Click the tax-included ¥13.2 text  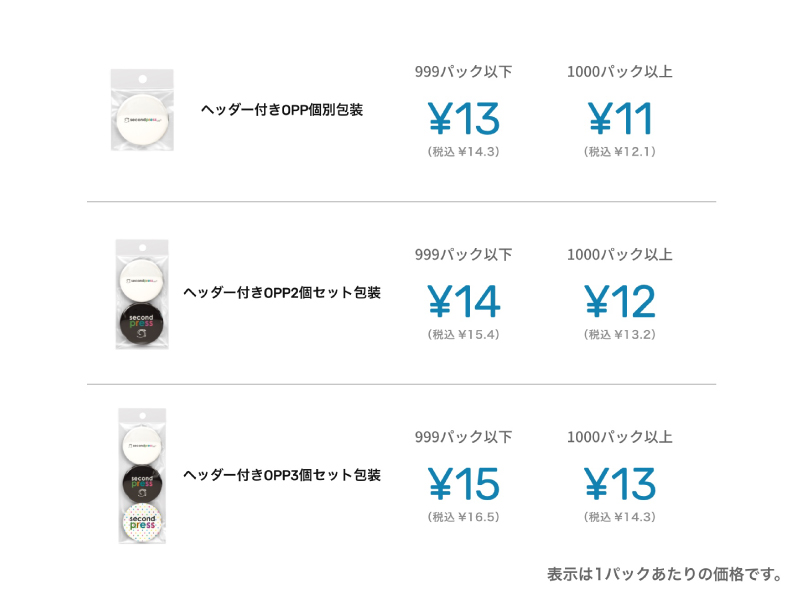click(620, 334)
